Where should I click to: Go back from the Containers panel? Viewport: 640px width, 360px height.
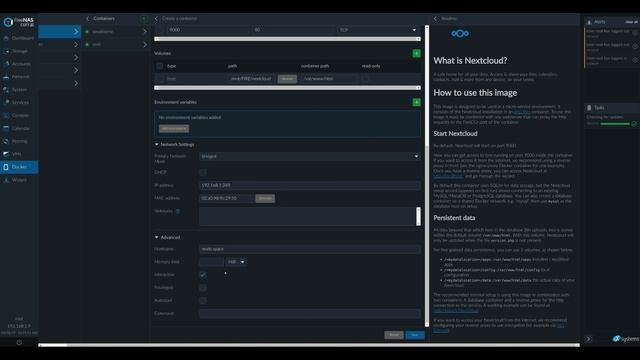pos(87,18)
